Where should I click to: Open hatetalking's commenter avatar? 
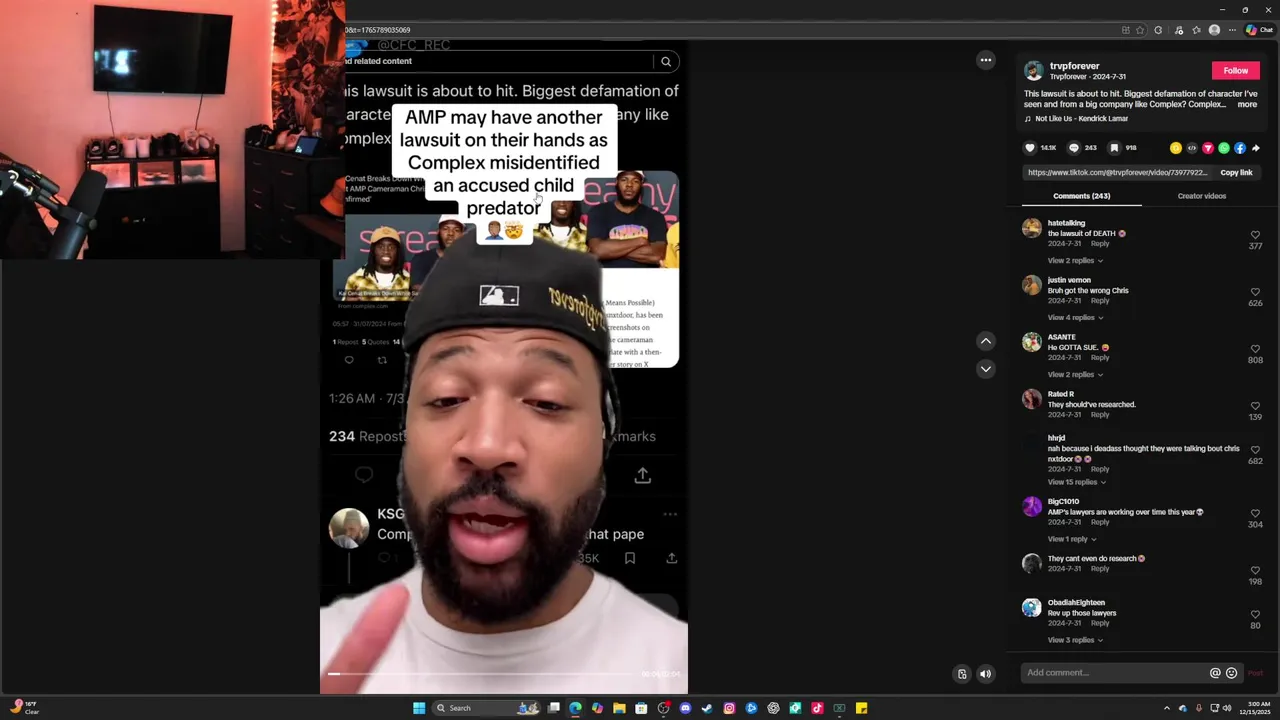point(1032,229)
